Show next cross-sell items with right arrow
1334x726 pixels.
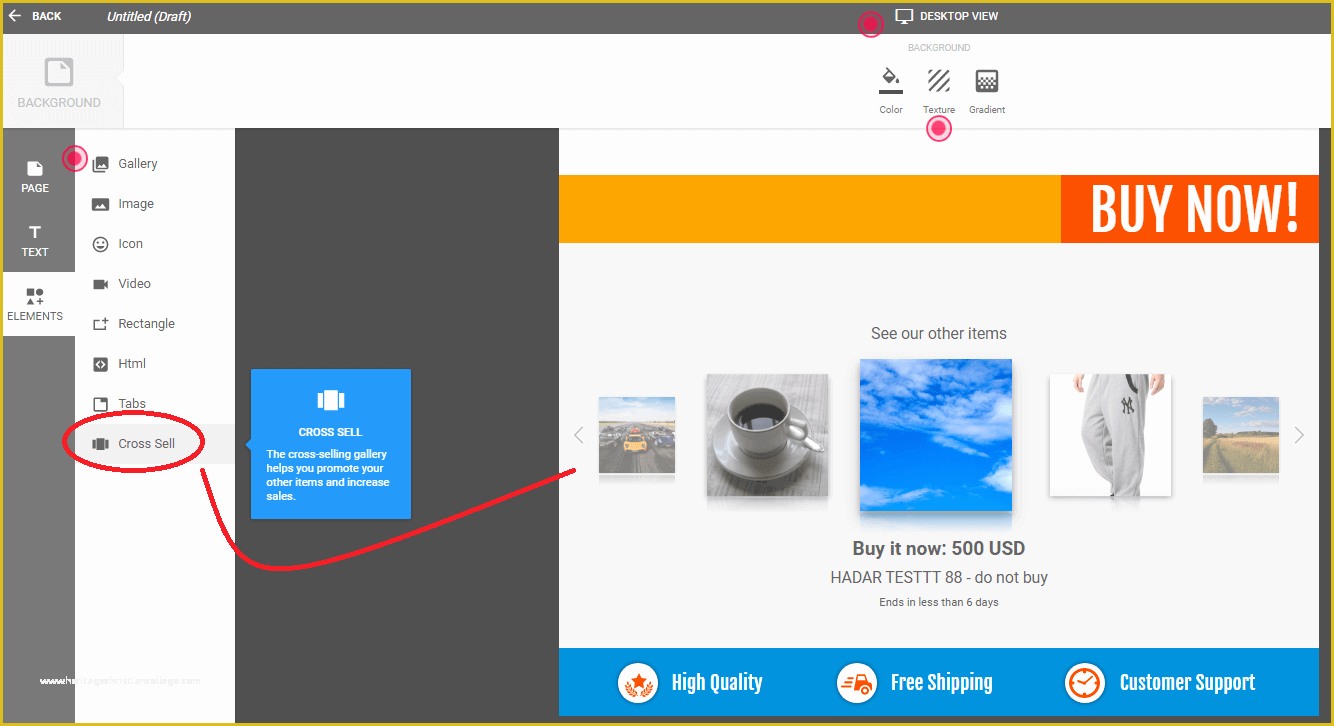pyautogui.click(x=1299, y=435)
